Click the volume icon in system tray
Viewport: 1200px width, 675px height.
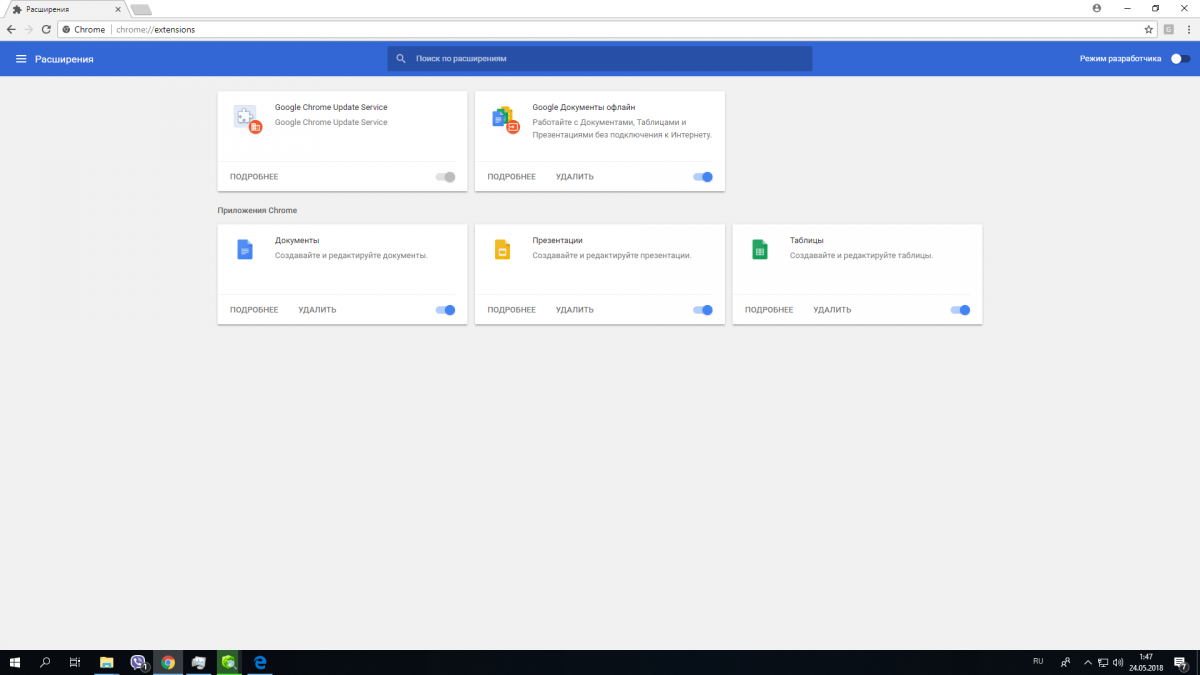[x=1116, y=662]
